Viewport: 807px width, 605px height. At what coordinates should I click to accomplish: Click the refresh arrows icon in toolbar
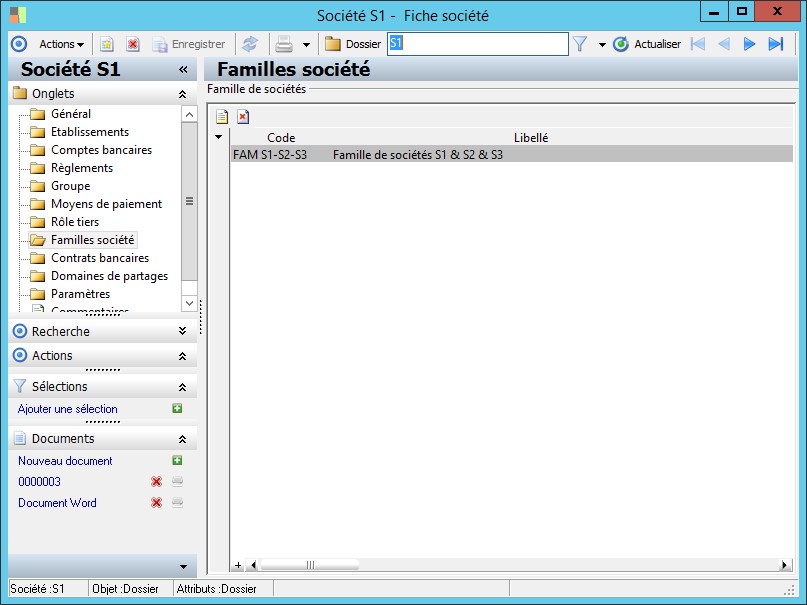tap(250, 44)
